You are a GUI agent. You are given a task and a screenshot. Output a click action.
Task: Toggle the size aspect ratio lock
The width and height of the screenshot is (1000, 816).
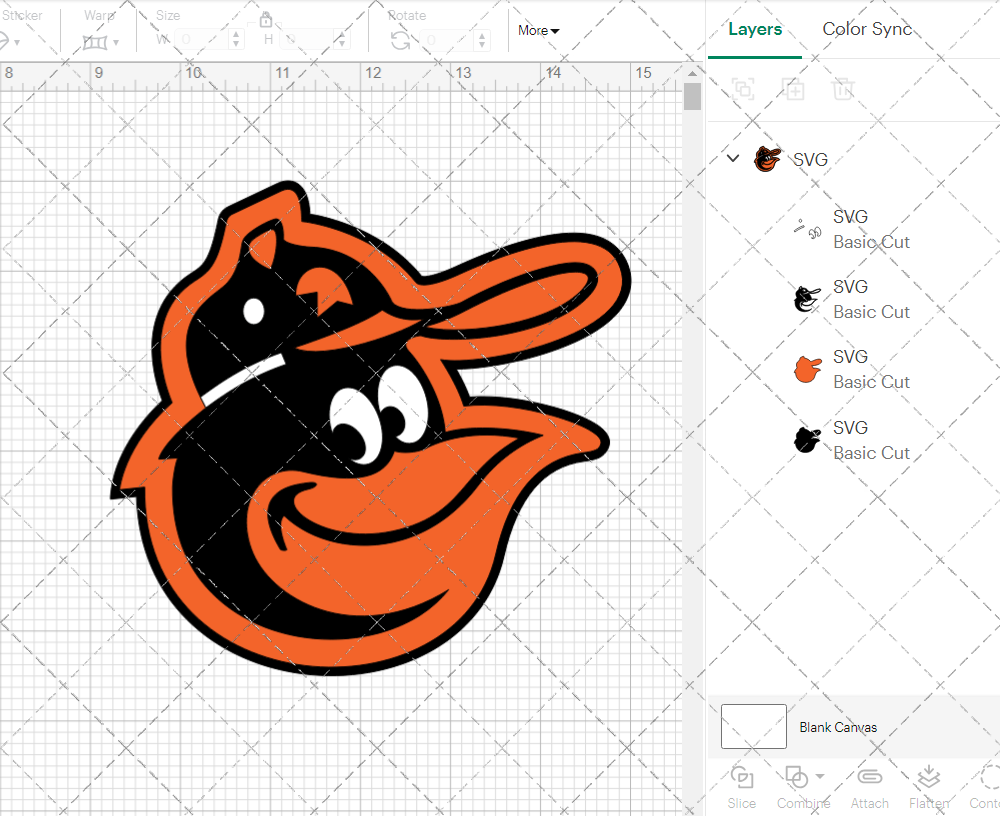pyautogui.click(x=266, y=20)
